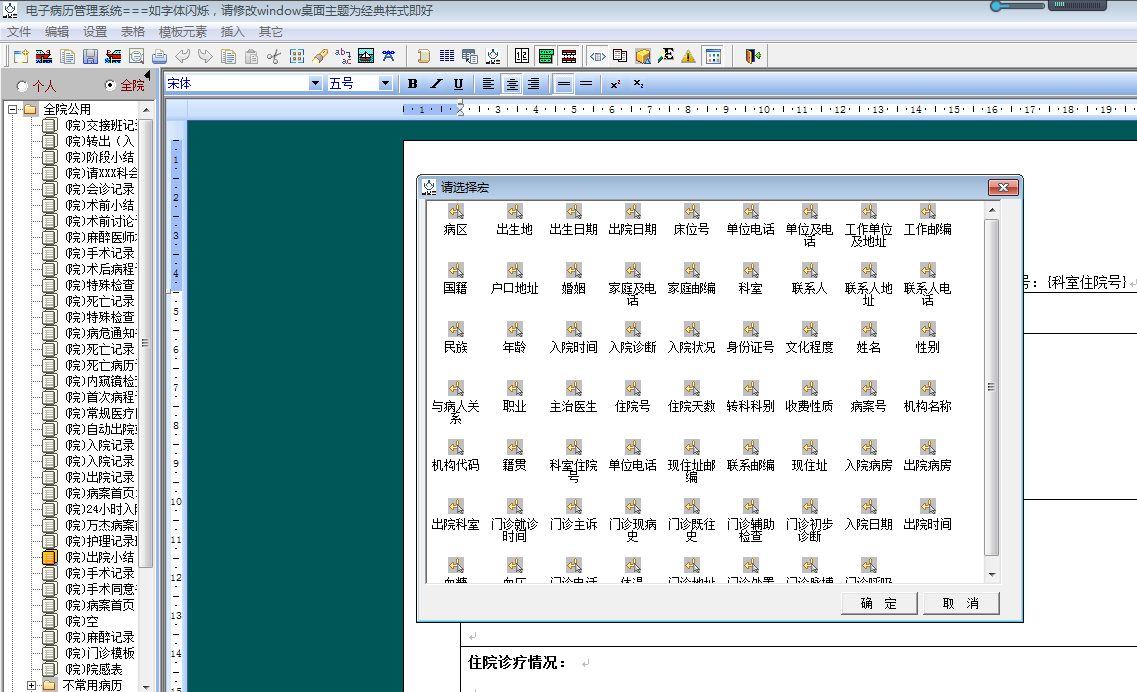Click the 取 消 button

pos(959,603)
